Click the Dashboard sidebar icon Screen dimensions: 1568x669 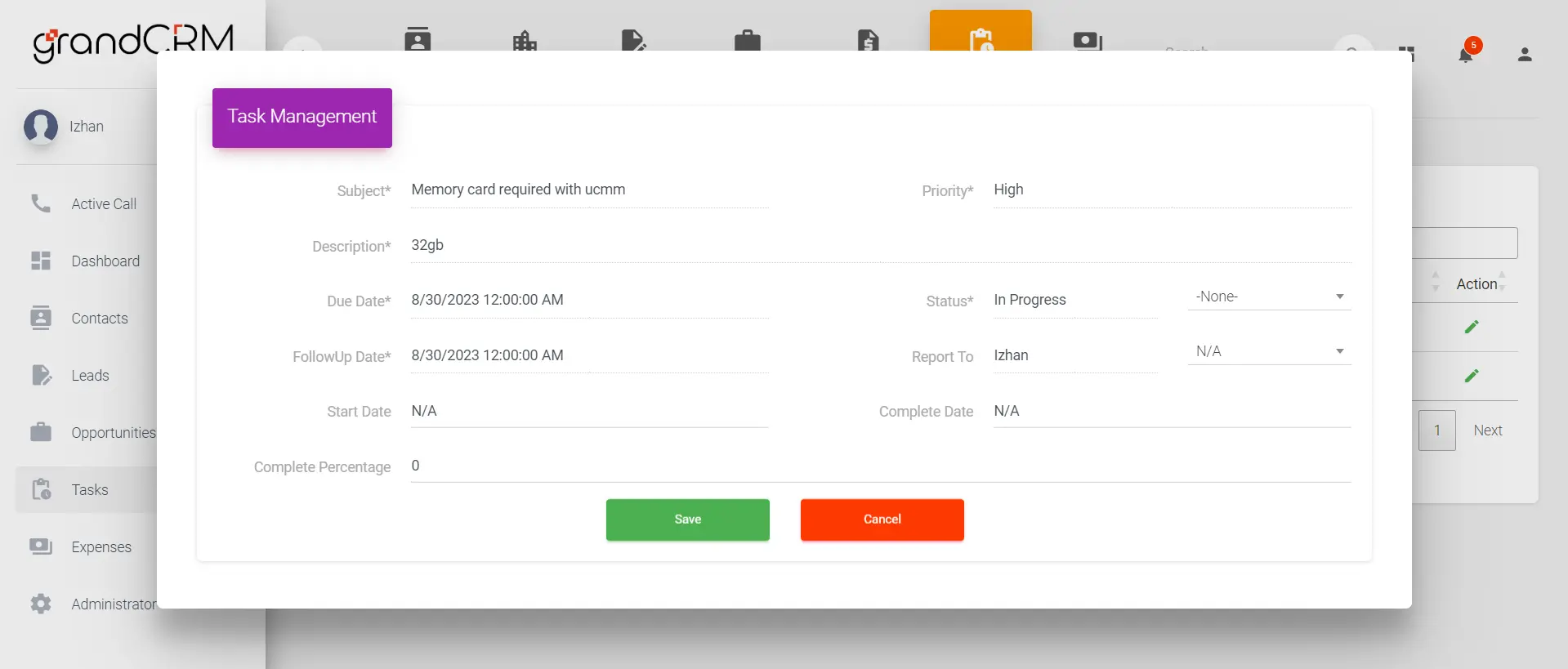[41, 261]
